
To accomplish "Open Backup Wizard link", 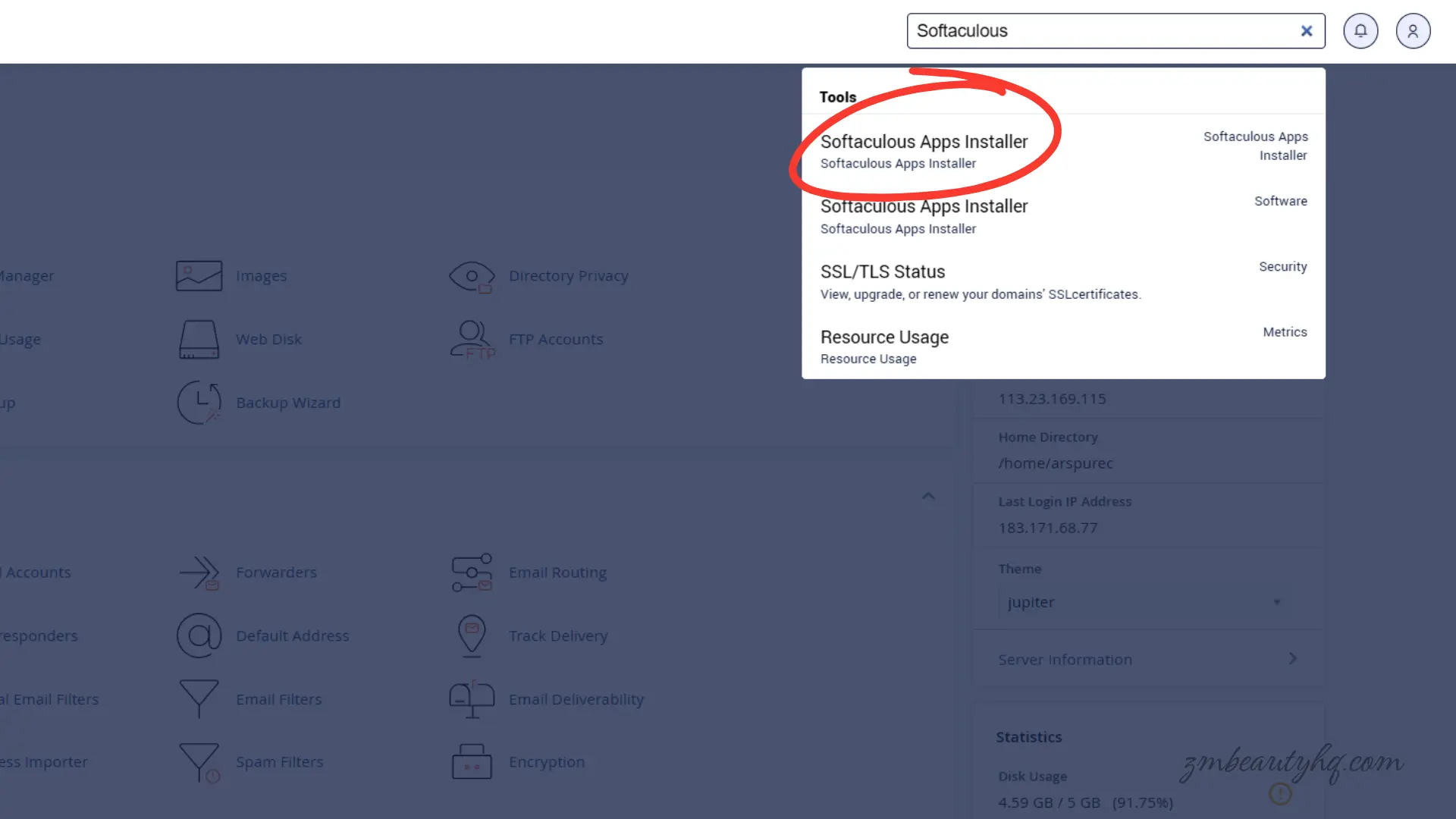I will click(x=288, y=403).
